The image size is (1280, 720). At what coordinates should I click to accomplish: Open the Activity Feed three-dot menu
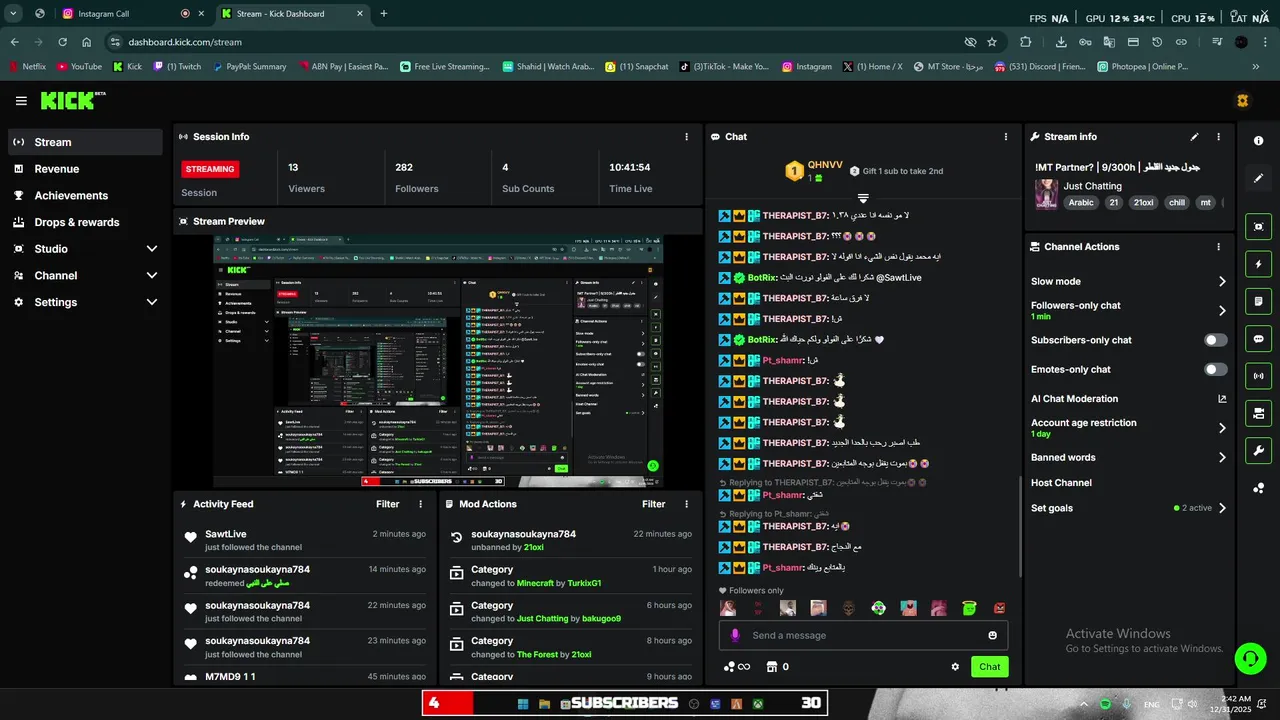[x=420, y=504]
